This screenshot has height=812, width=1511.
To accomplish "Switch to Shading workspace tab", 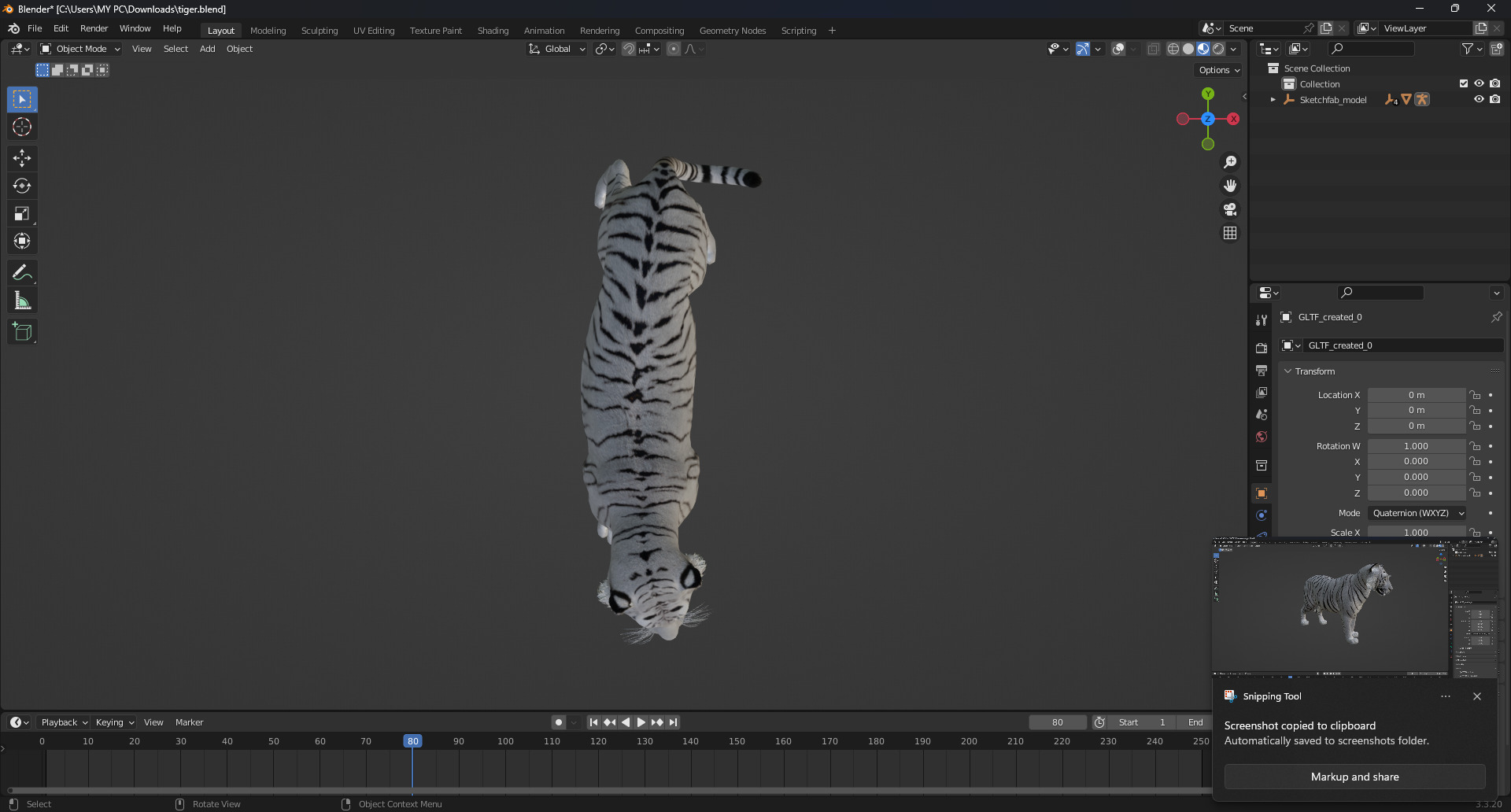I will pyautogui.click(x=493, y=31).
